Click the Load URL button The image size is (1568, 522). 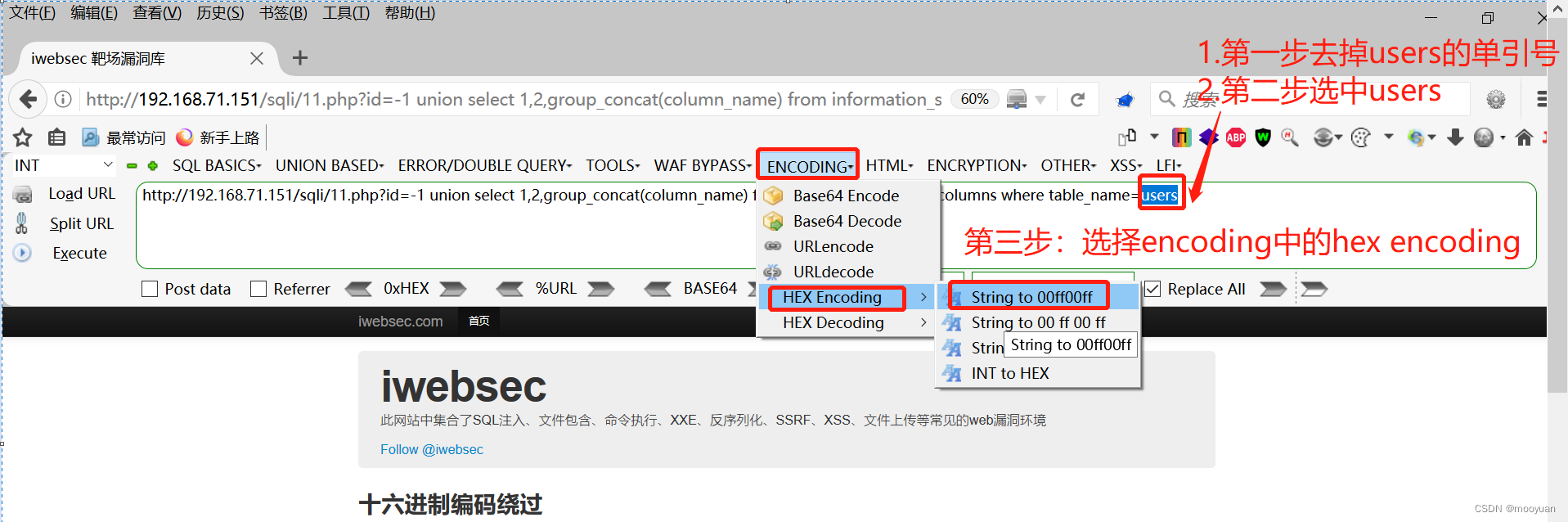click(x=82, y=194)
